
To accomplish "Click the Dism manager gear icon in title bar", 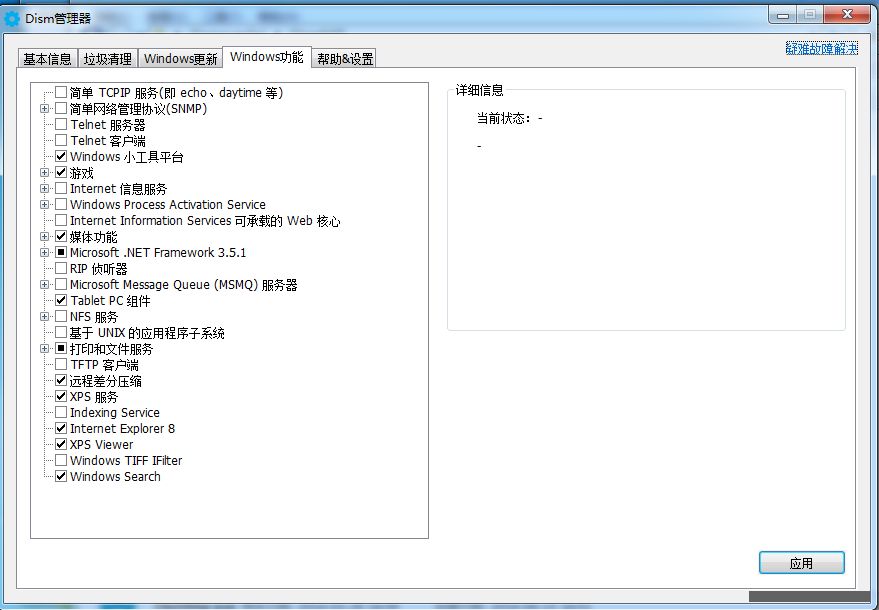I will coord(12,19).
